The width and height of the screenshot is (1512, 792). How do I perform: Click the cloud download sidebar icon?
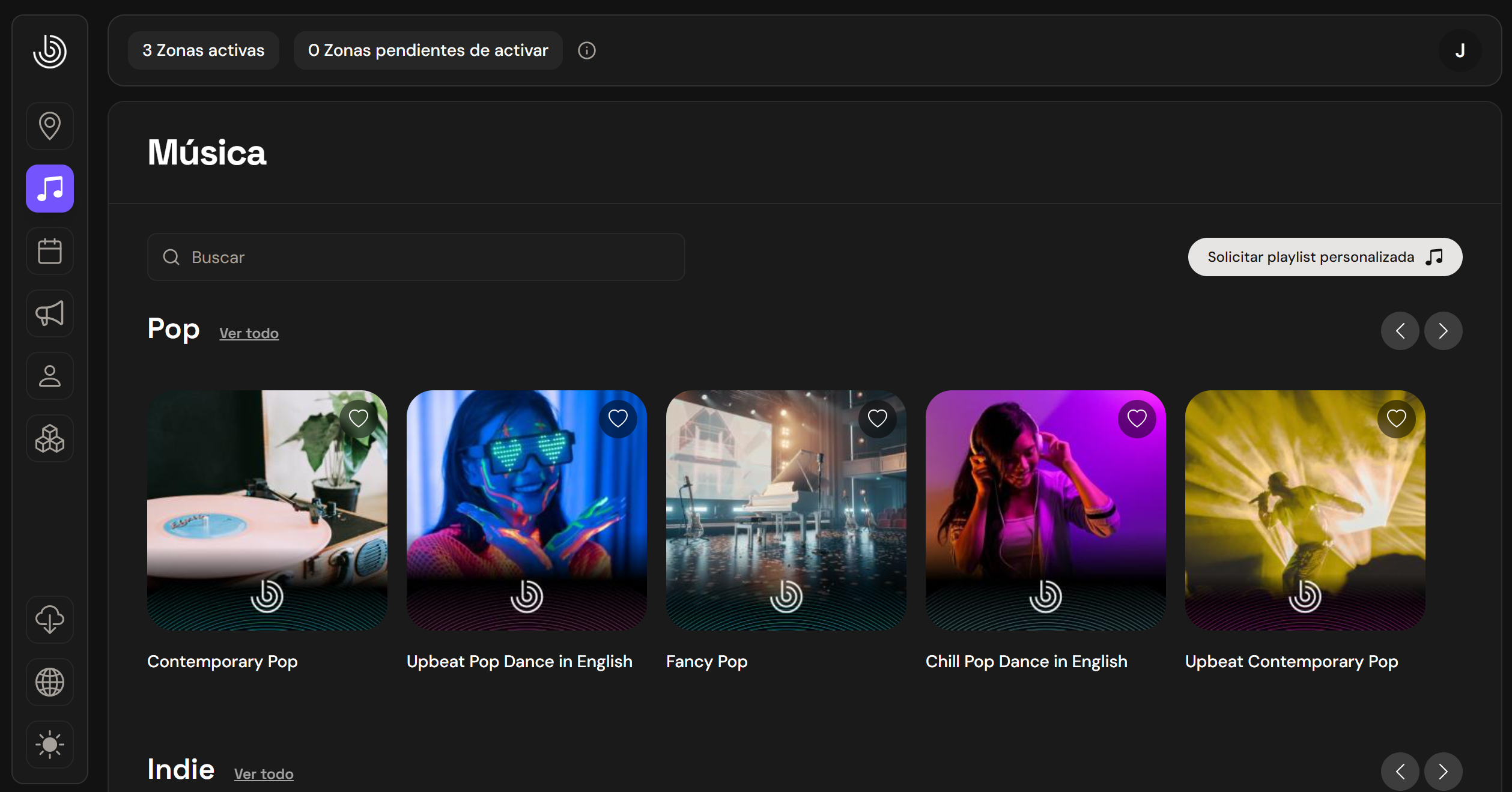[x=50, y=619]
